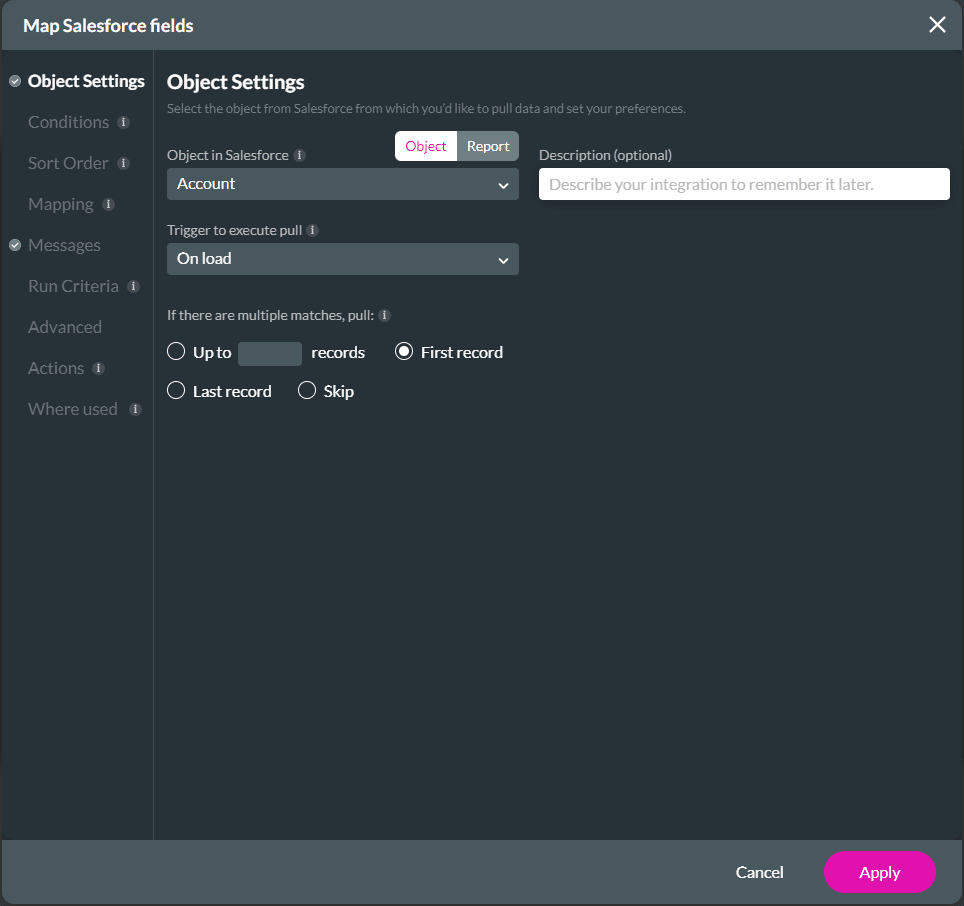964x906 pixels.
Task: Open the Conditions info tooltip icon
Action: click(122, 122)
